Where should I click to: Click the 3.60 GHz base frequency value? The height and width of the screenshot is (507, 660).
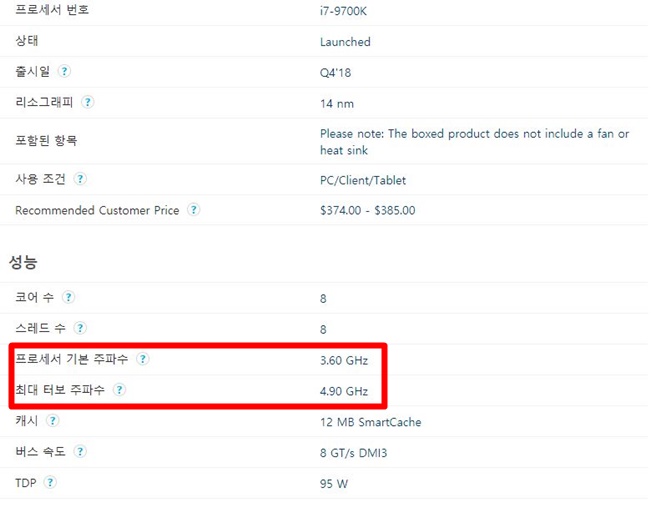(x=345, y=360)
